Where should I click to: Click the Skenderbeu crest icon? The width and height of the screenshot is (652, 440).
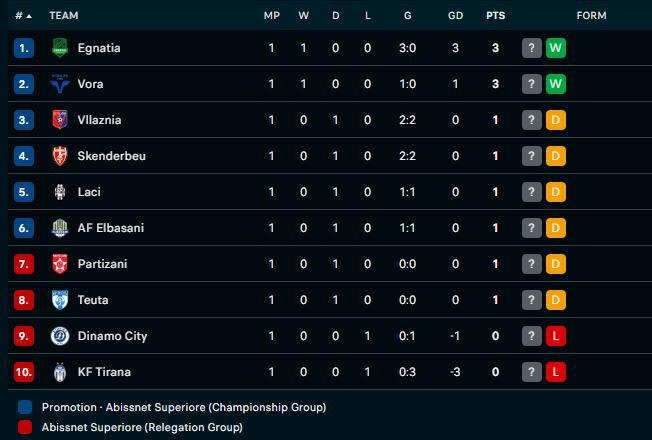(60, 156)
